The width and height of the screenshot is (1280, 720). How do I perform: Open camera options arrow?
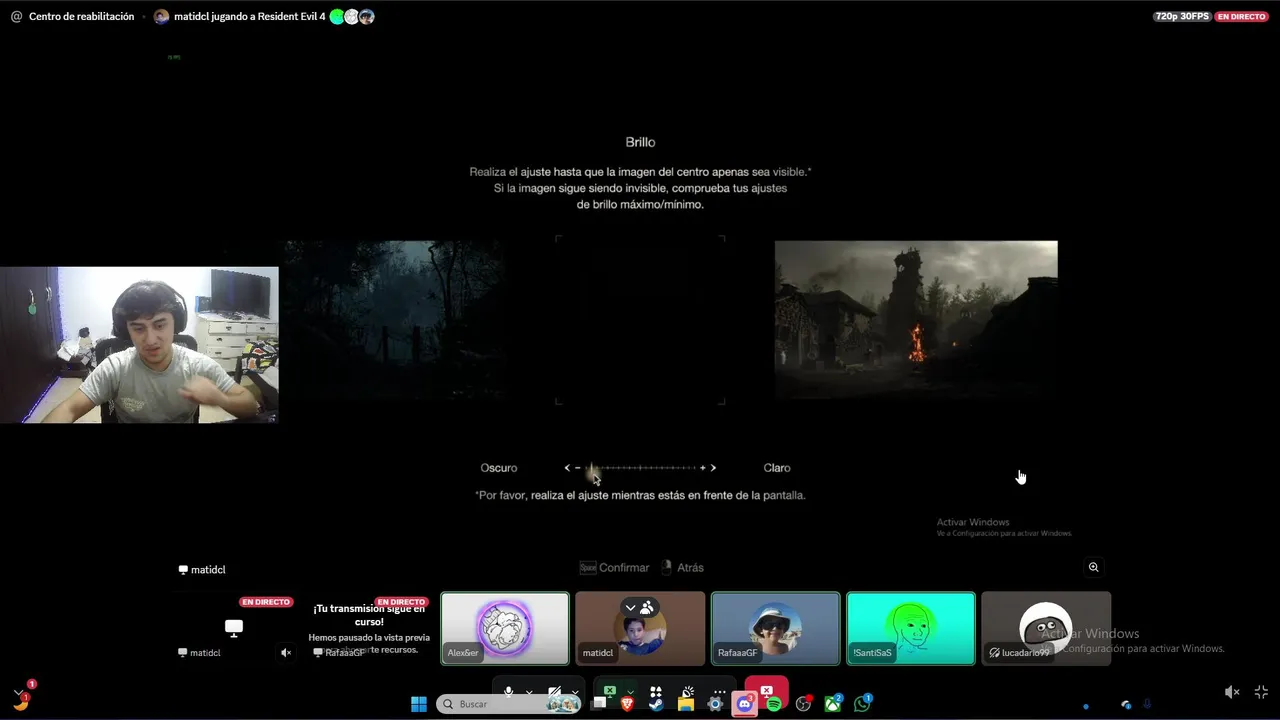click(x=575, y=692)
